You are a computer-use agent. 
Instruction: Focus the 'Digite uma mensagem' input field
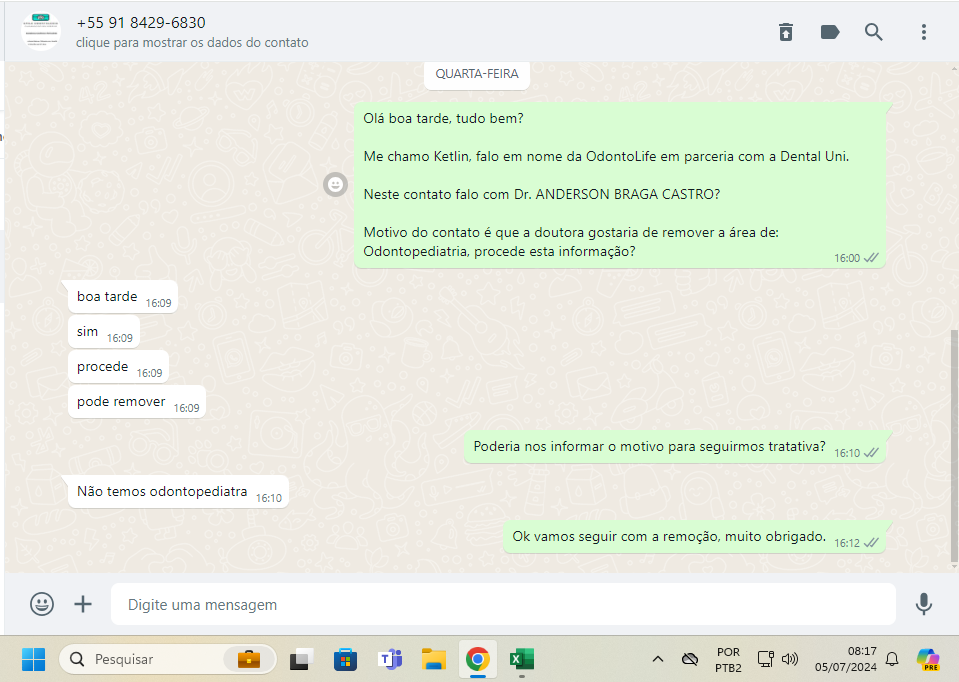click(500, 604)
